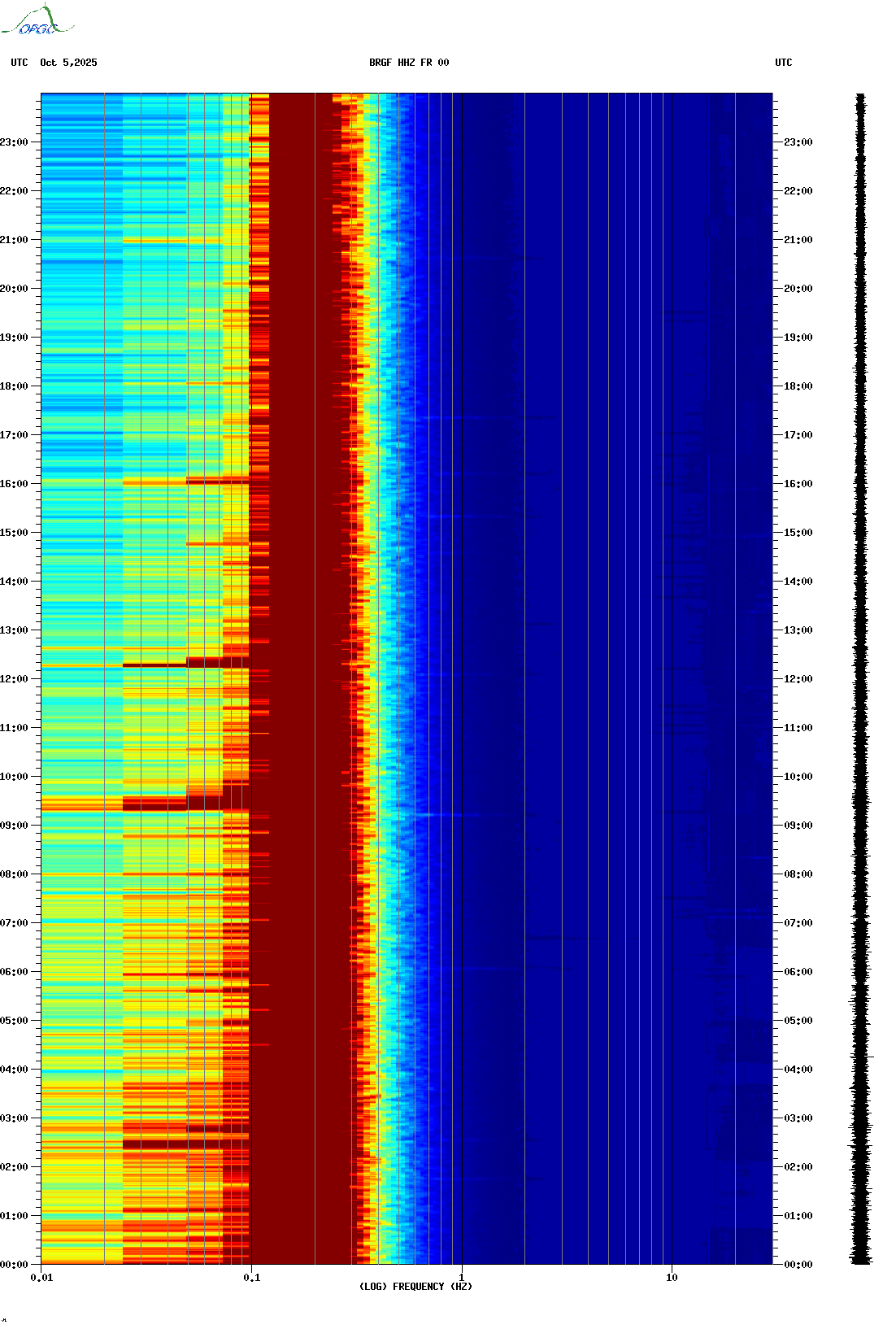Click the 0.01 frequency axis label
This screenshot has width=896, height=1329.
coord(41,1278)
